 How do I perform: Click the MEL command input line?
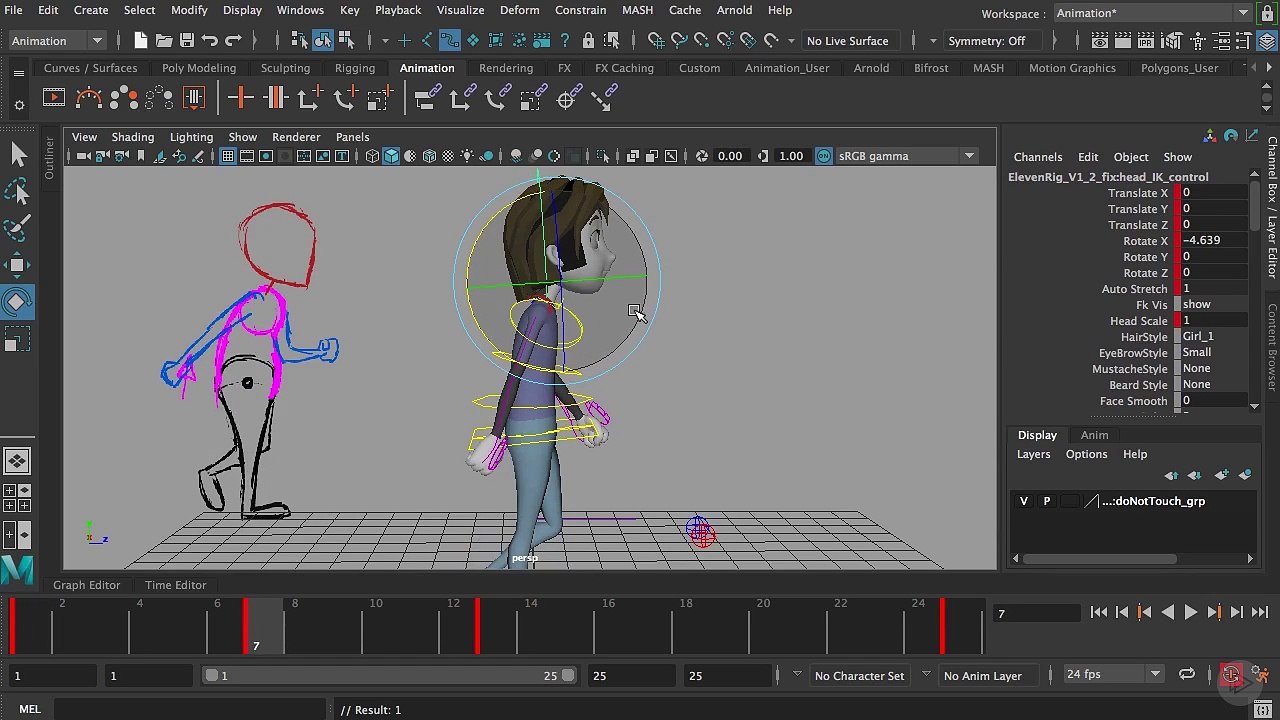click(190, 710)
